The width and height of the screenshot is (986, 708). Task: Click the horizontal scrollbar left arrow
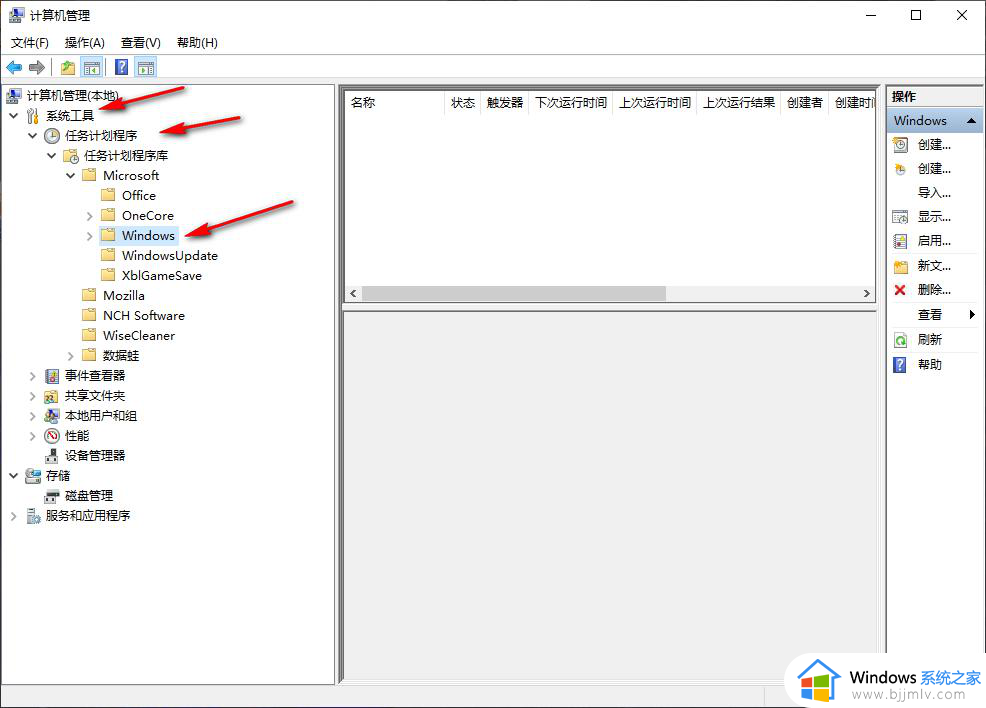pos(353,294)
